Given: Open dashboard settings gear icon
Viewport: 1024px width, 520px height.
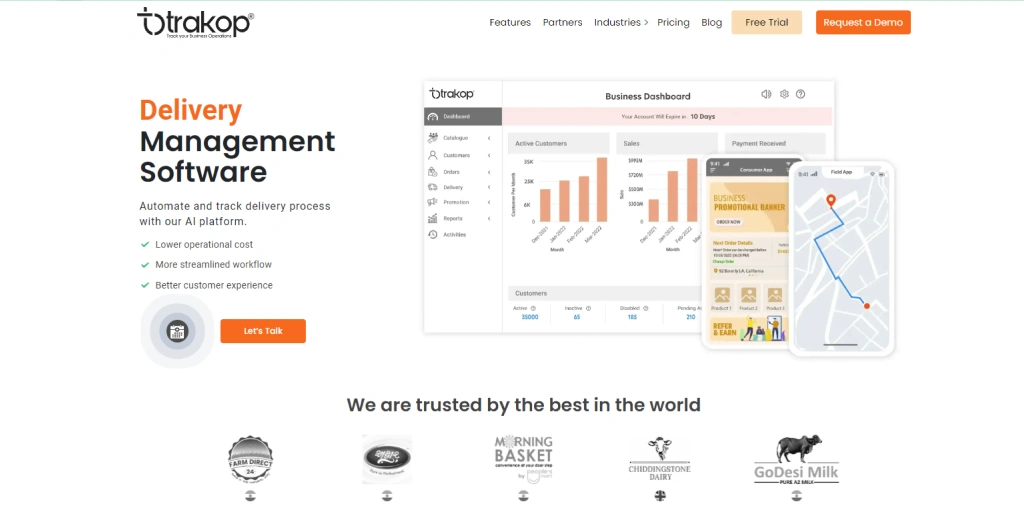Looking at the screenshot, I should pos(784,94).
